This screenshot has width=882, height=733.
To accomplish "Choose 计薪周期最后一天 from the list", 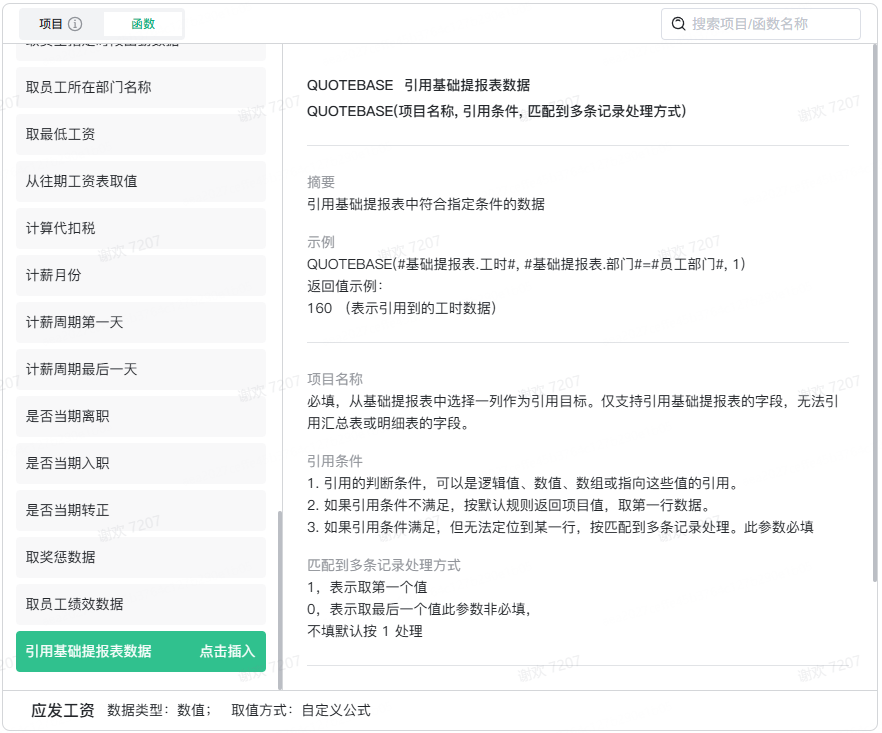I will pos(140,369).
